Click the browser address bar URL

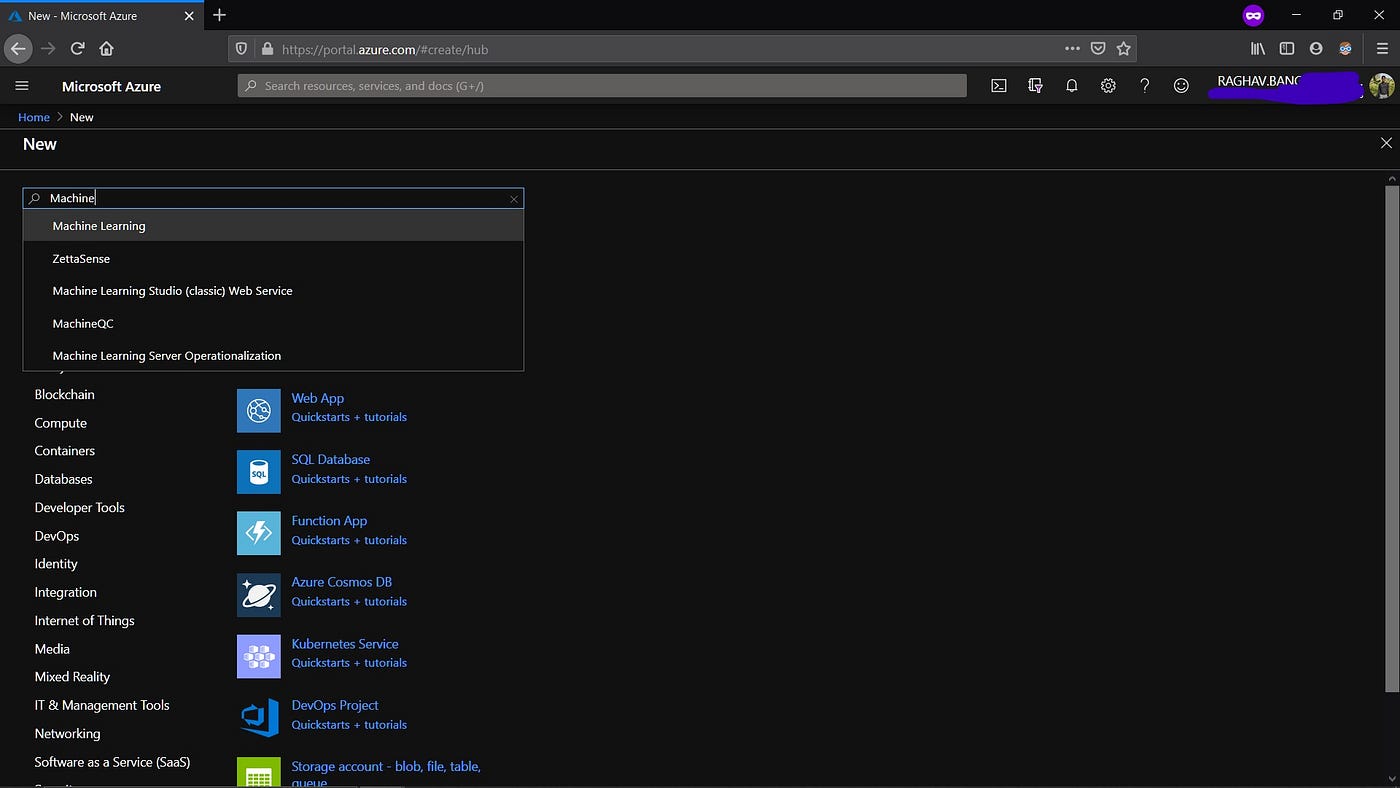(385, 49)
